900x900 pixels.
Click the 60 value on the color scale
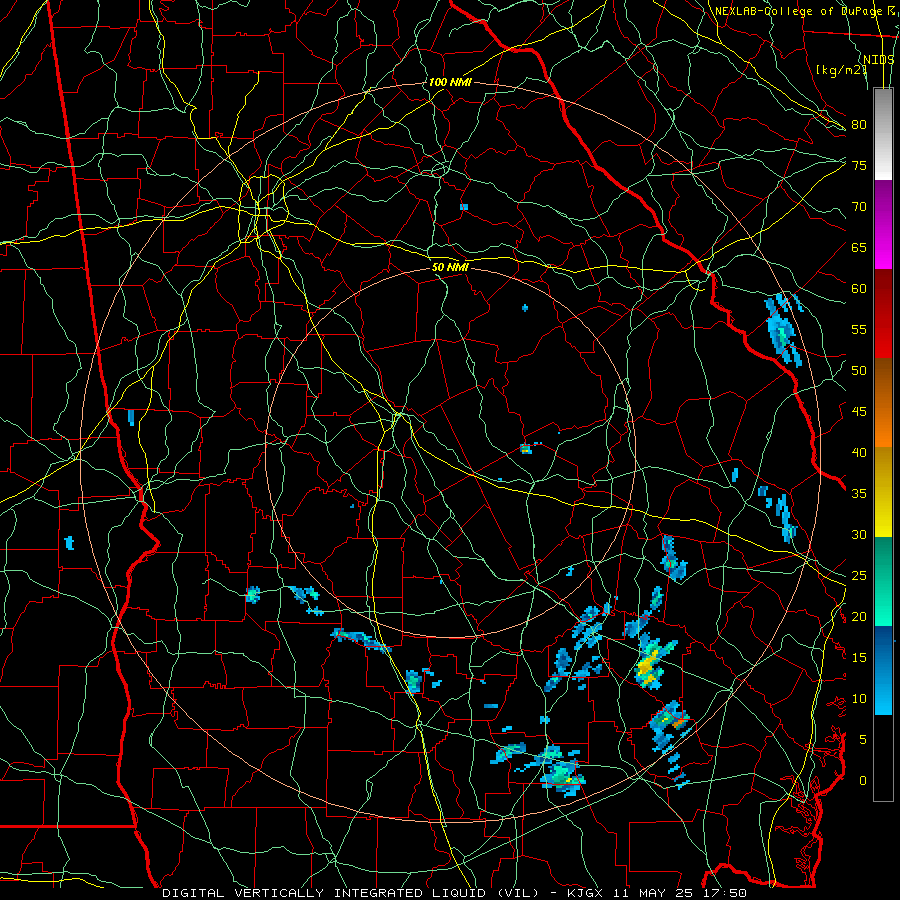[x=859, y=289]
